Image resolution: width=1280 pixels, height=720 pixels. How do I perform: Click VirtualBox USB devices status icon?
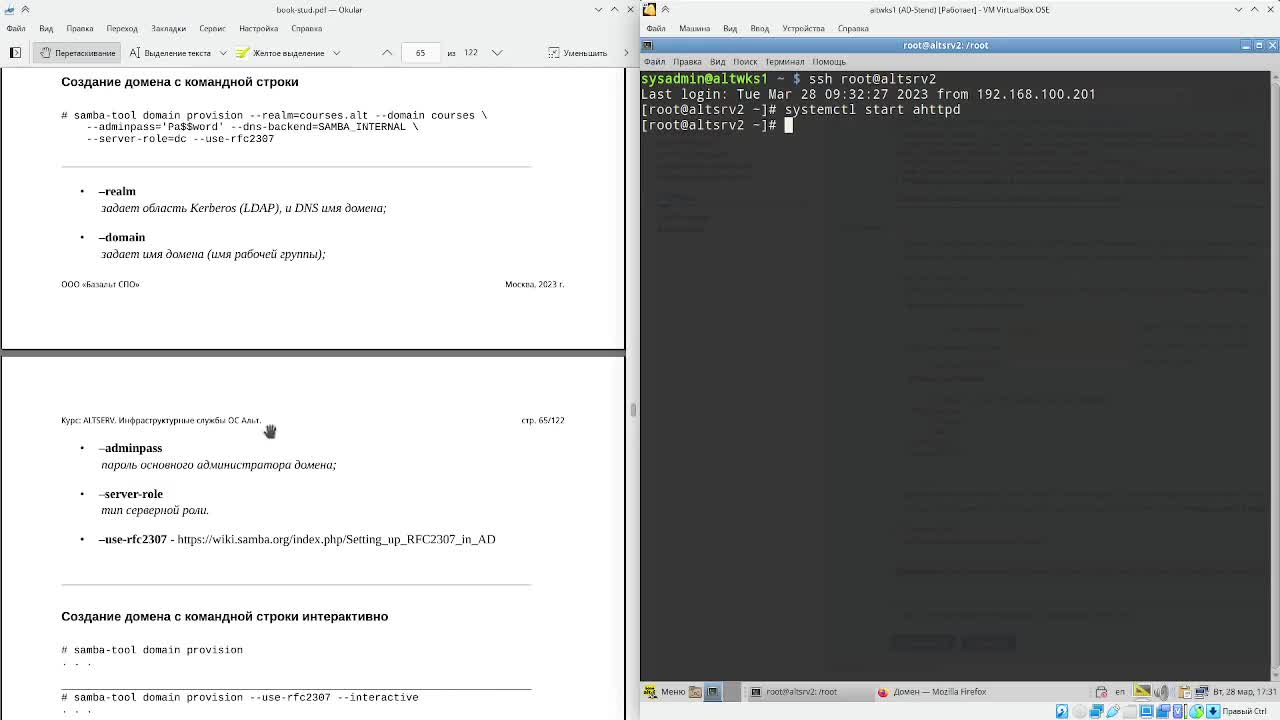point(1113,711)
